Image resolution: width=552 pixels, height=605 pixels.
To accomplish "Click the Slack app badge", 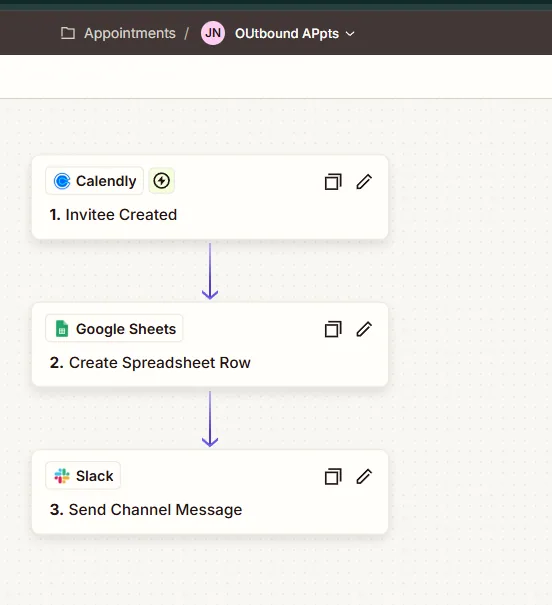I will click(x=83, y=476).
